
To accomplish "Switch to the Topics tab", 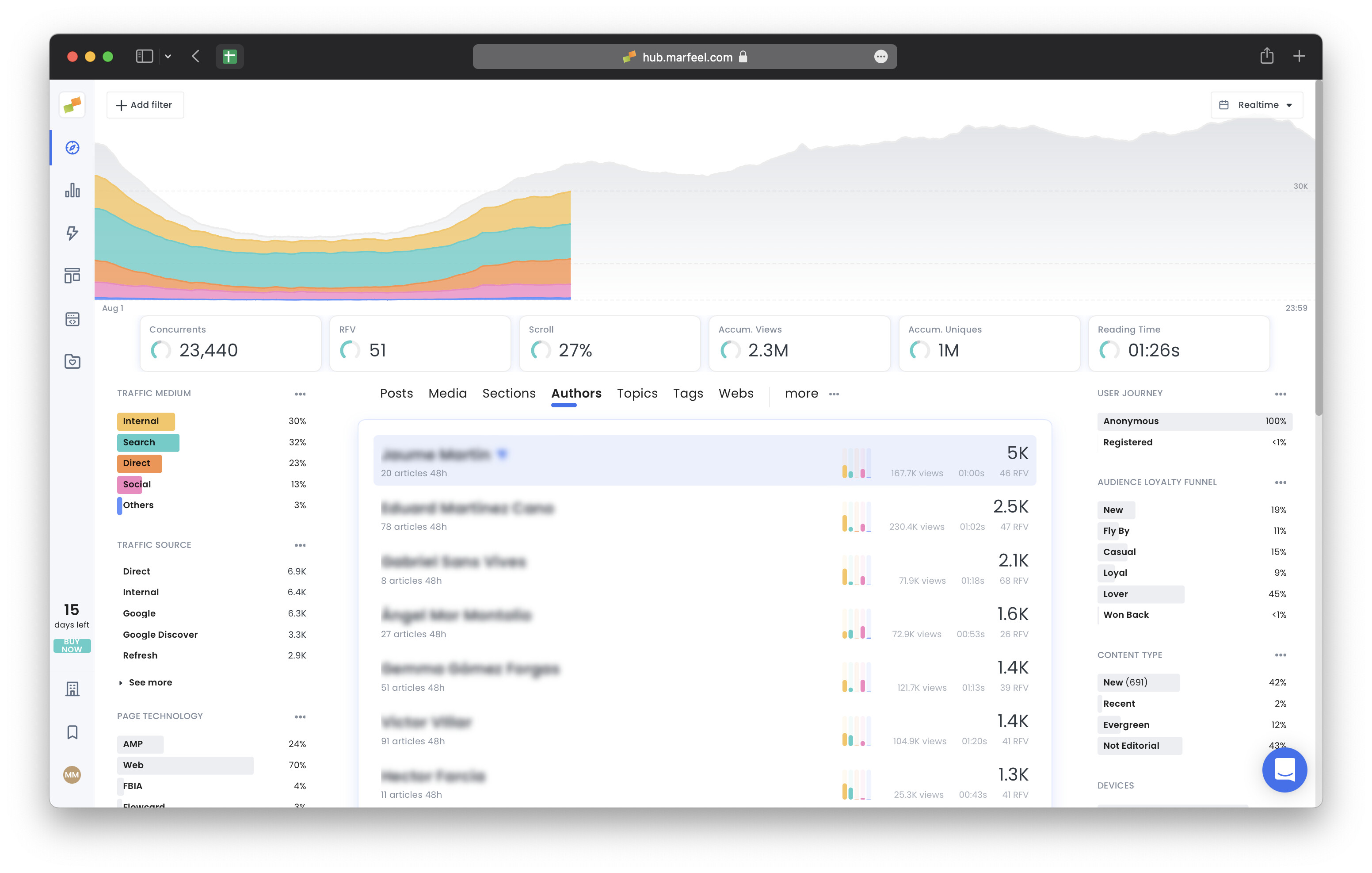I will point(636,394).
